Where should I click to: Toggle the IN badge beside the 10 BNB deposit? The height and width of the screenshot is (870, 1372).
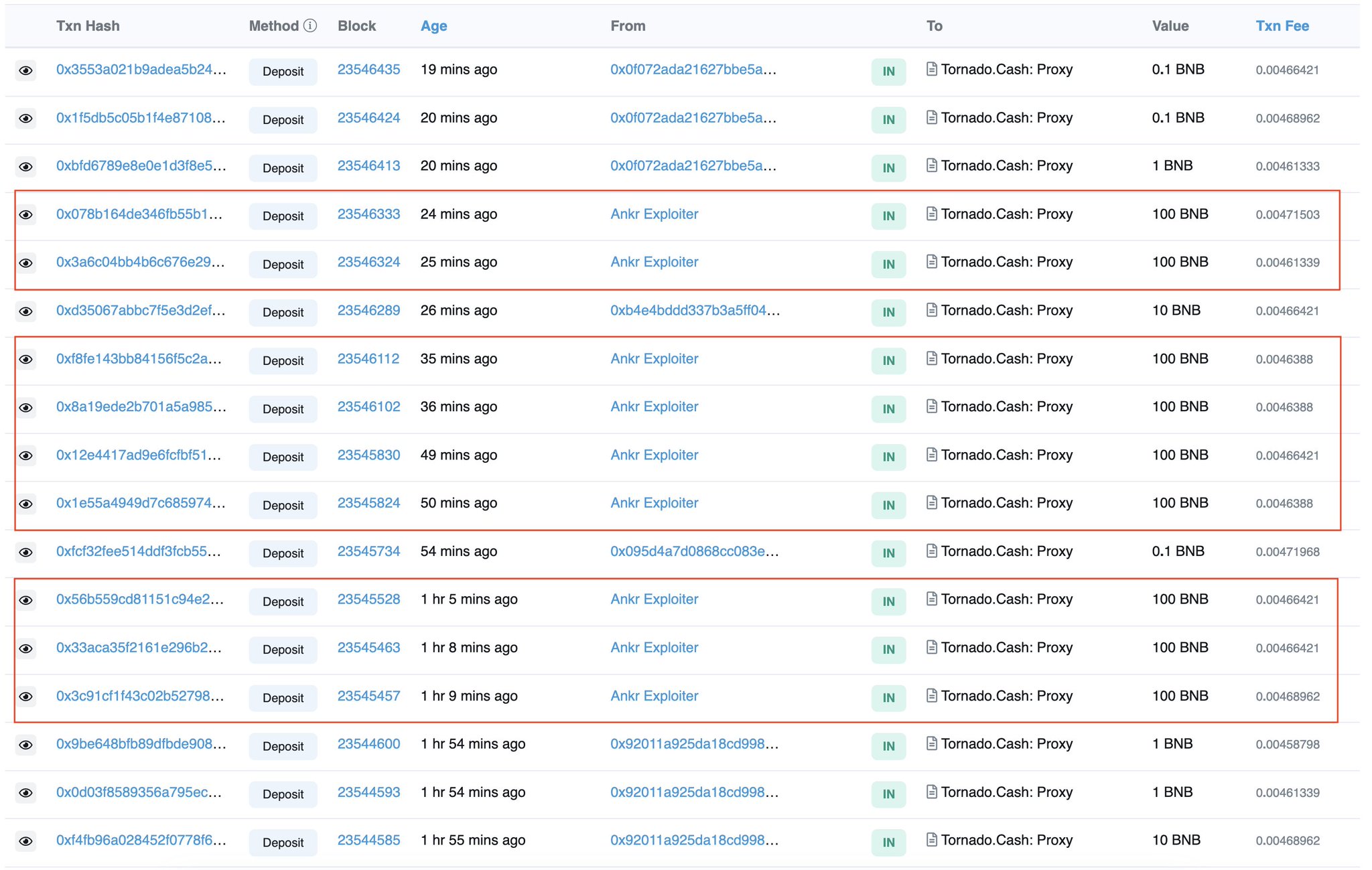(x=888, y=312)
